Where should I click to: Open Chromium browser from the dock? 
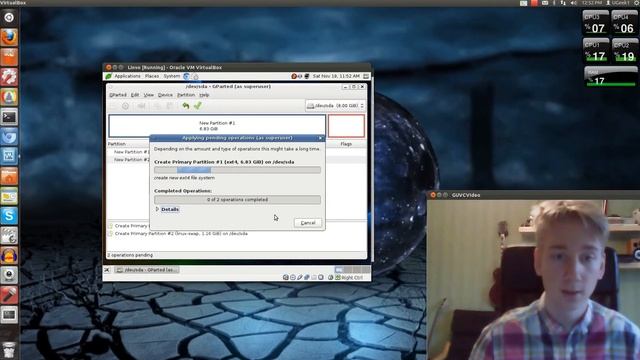point(9,137)
